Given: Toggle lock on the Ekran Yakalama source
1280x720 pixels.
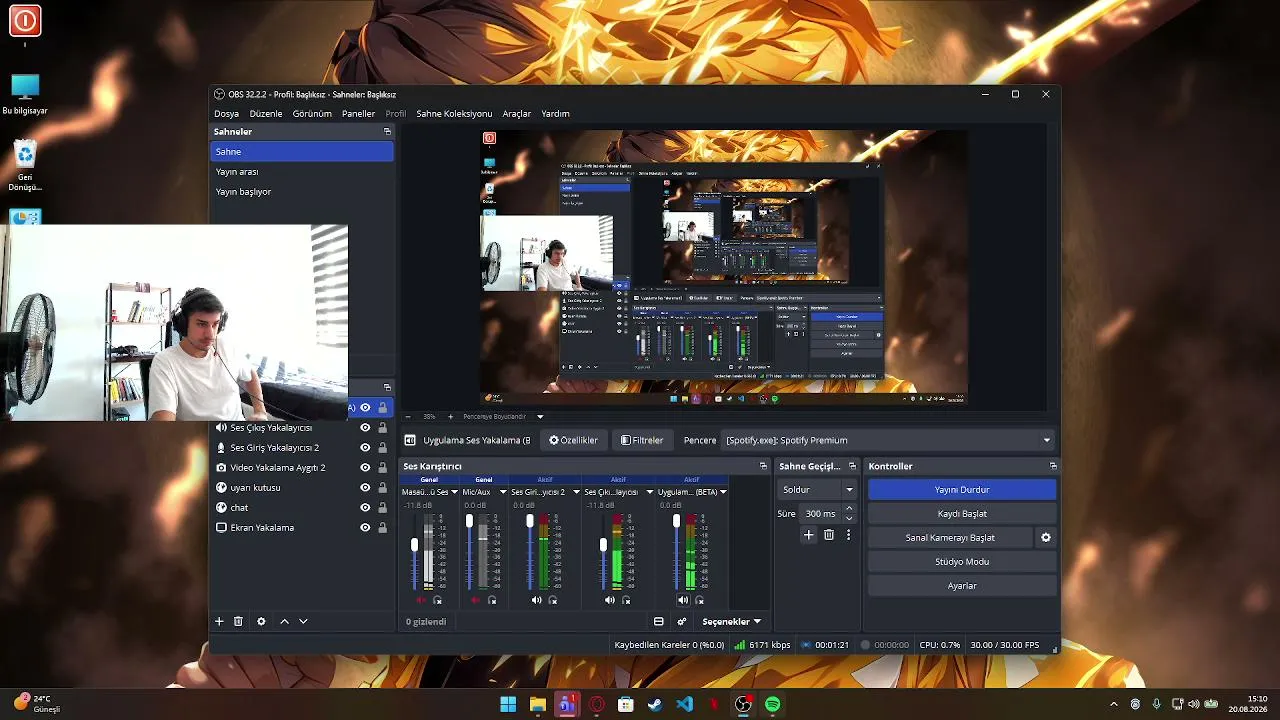Looking at the screenshot, I should pyautogui.click(x=382, y=527).
